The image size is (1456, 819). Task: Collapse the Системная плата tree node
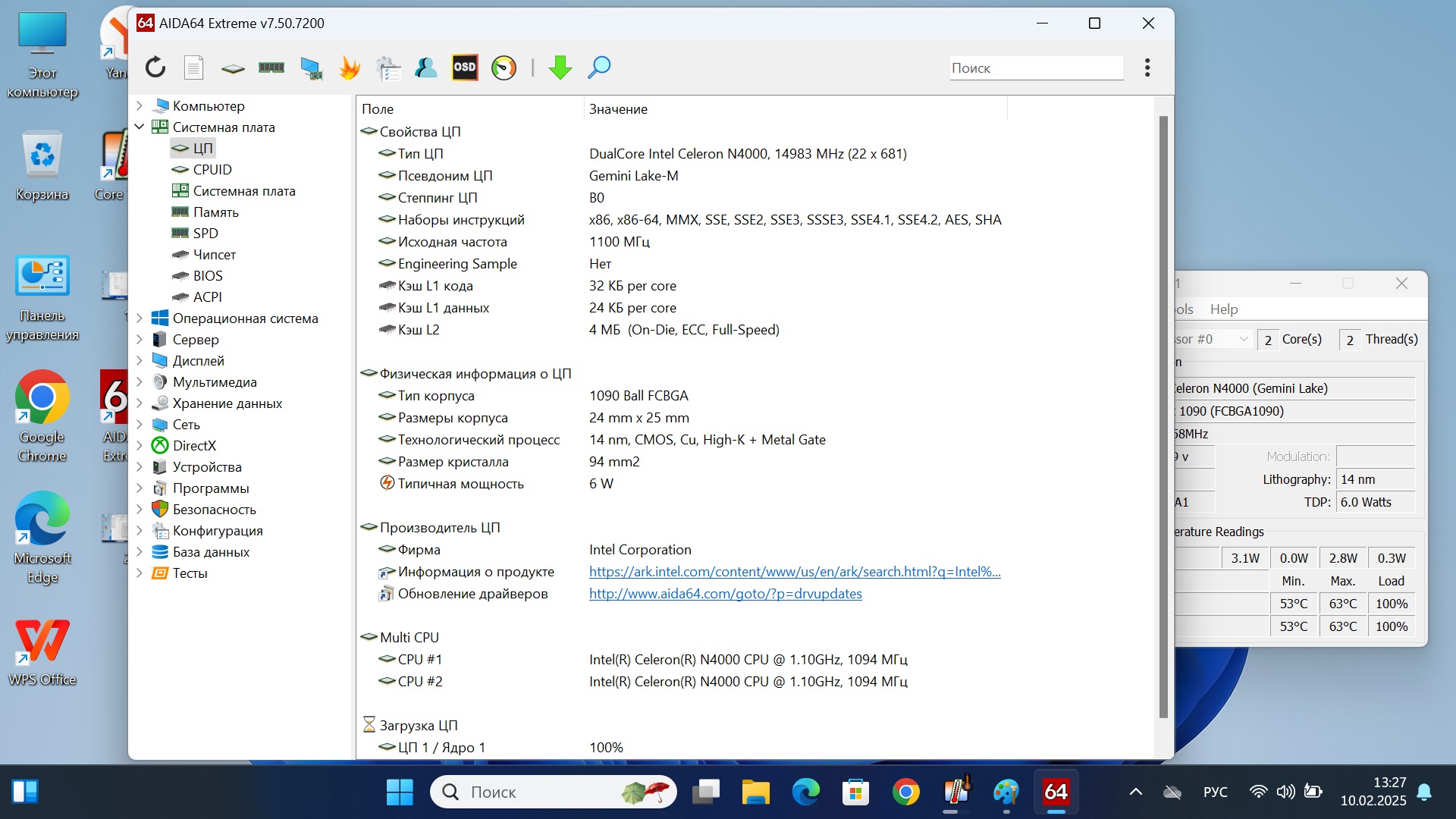pyautogui.click(x=140, y=127)
